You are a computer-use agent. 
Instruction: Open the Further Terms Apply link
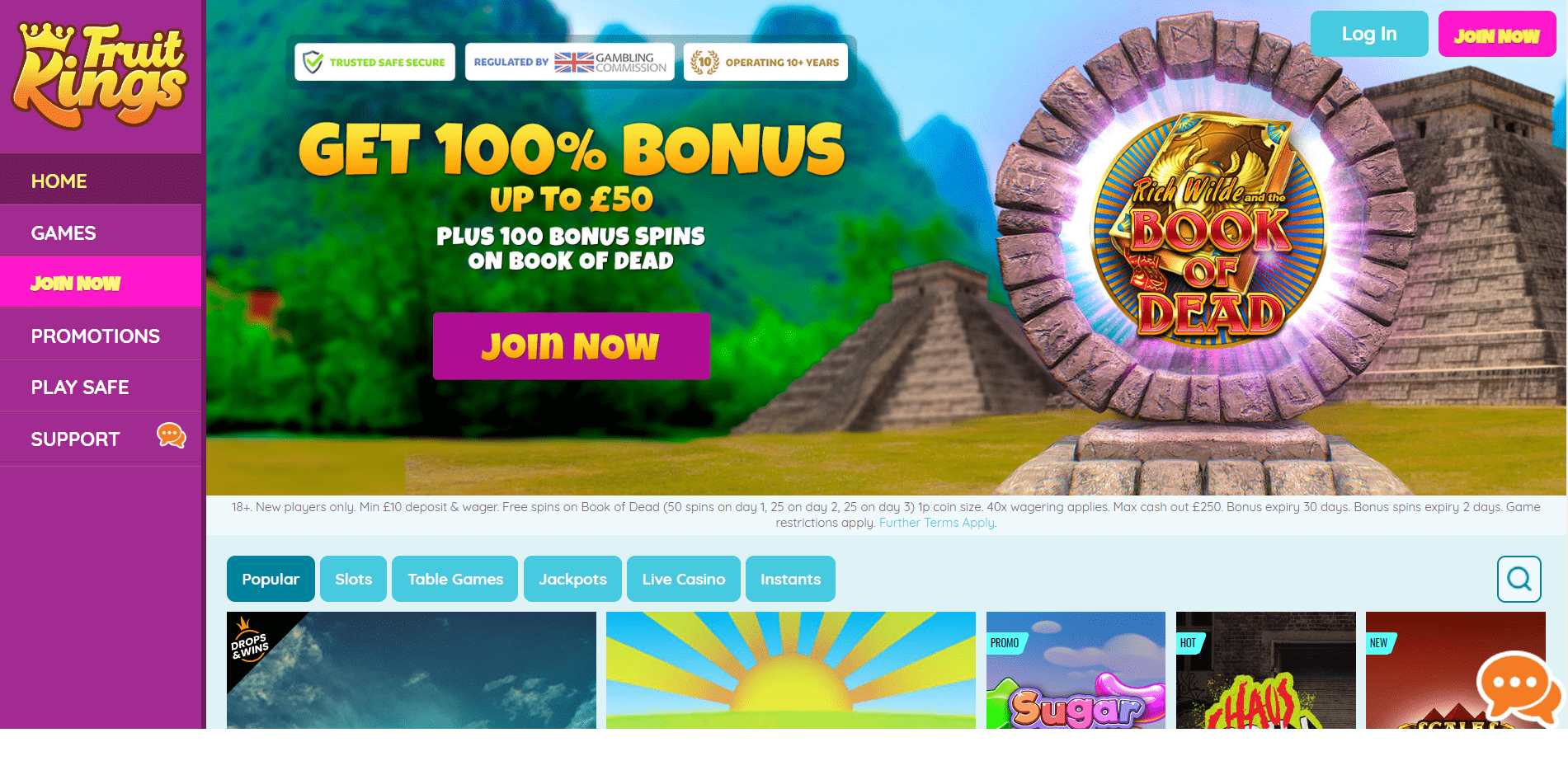937,523
